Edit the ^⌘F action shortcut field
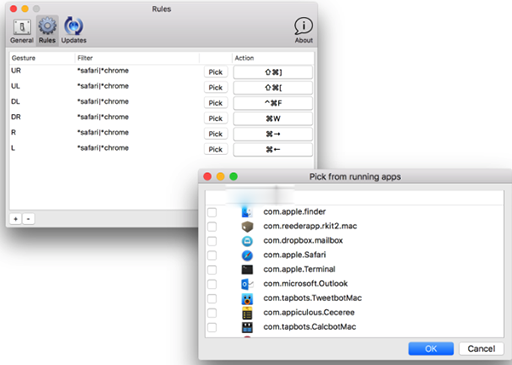This screenshot has height=365, width=512. click(273, 103)
